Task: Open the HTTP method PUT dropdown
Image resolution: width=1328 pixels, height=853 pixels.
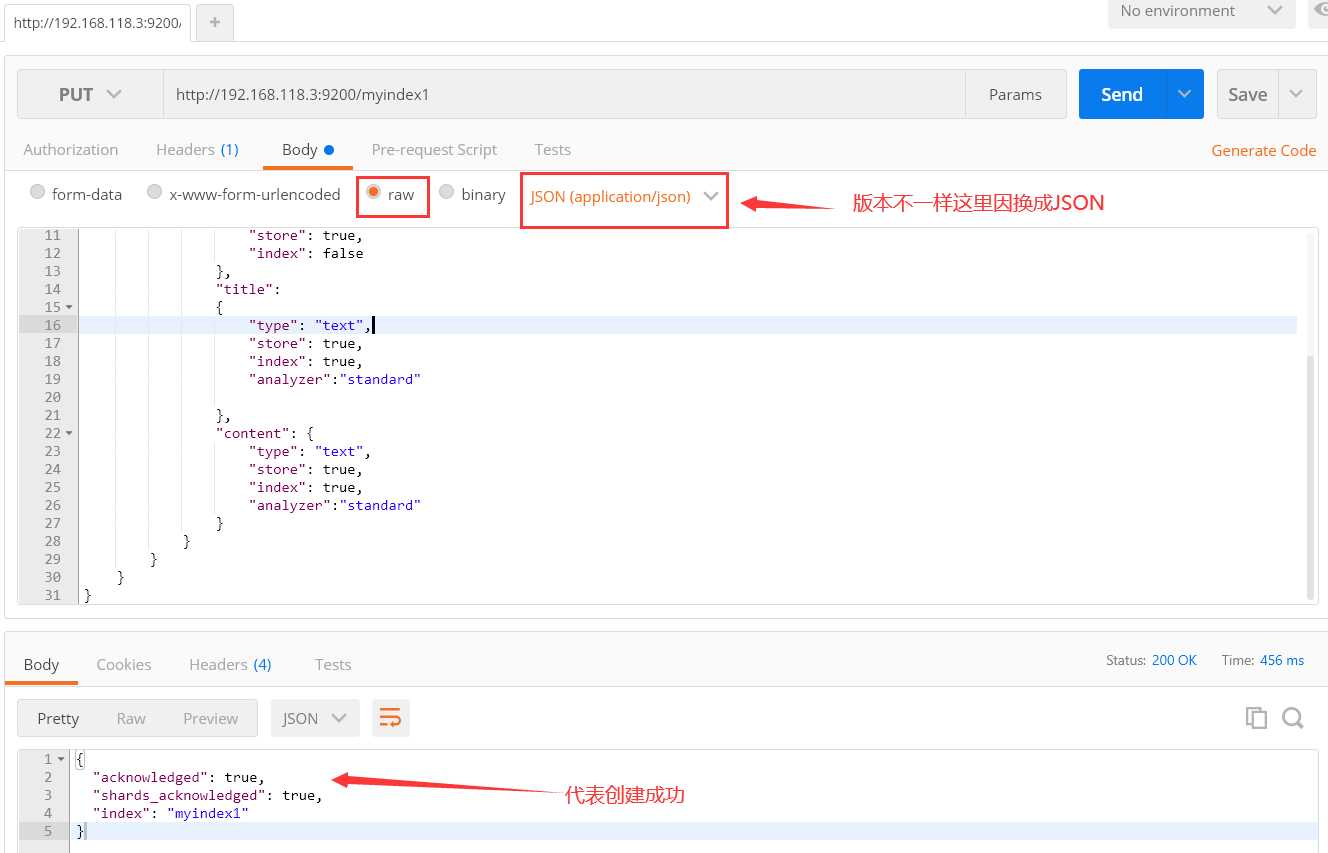Action: tap(90, 94)
